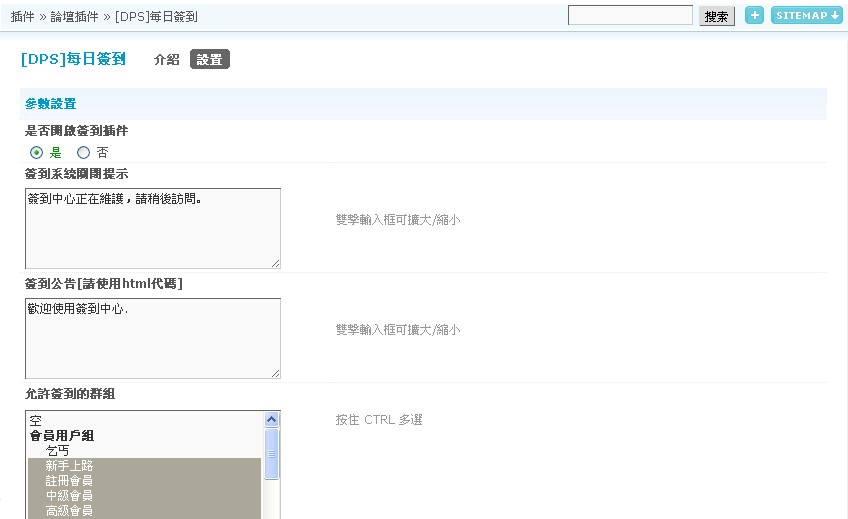The image size is (848, 519).
Task: Select the 否 radio button
Action: [83, 153]
